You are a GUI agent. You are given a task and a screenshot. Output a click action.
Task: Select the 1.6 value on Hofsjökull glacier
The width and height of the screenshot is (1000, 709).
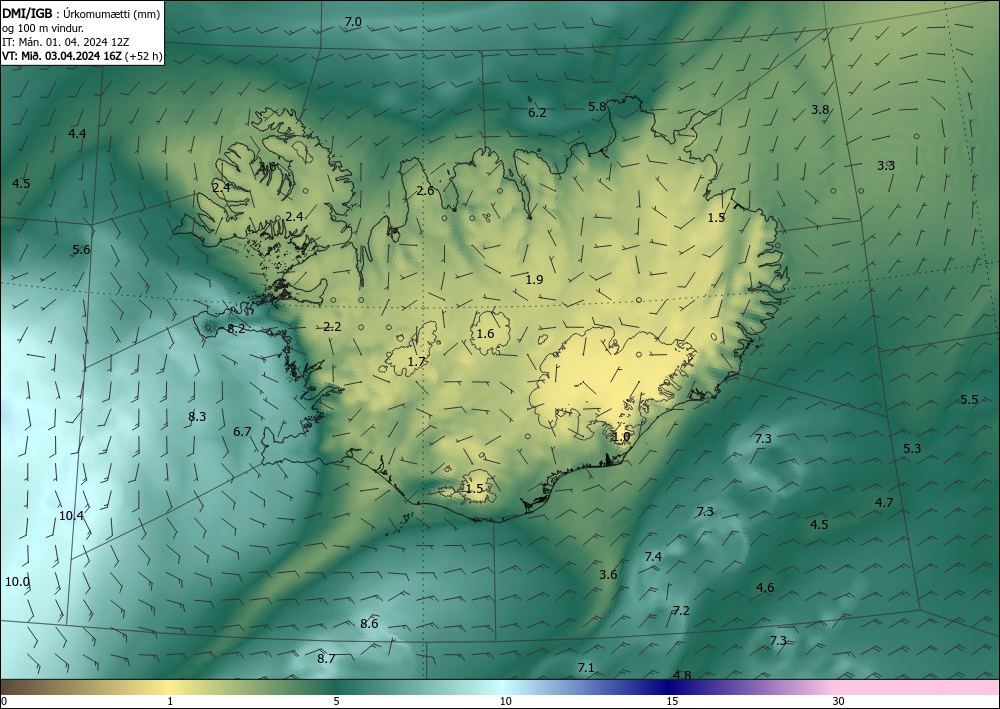(485, 333)
